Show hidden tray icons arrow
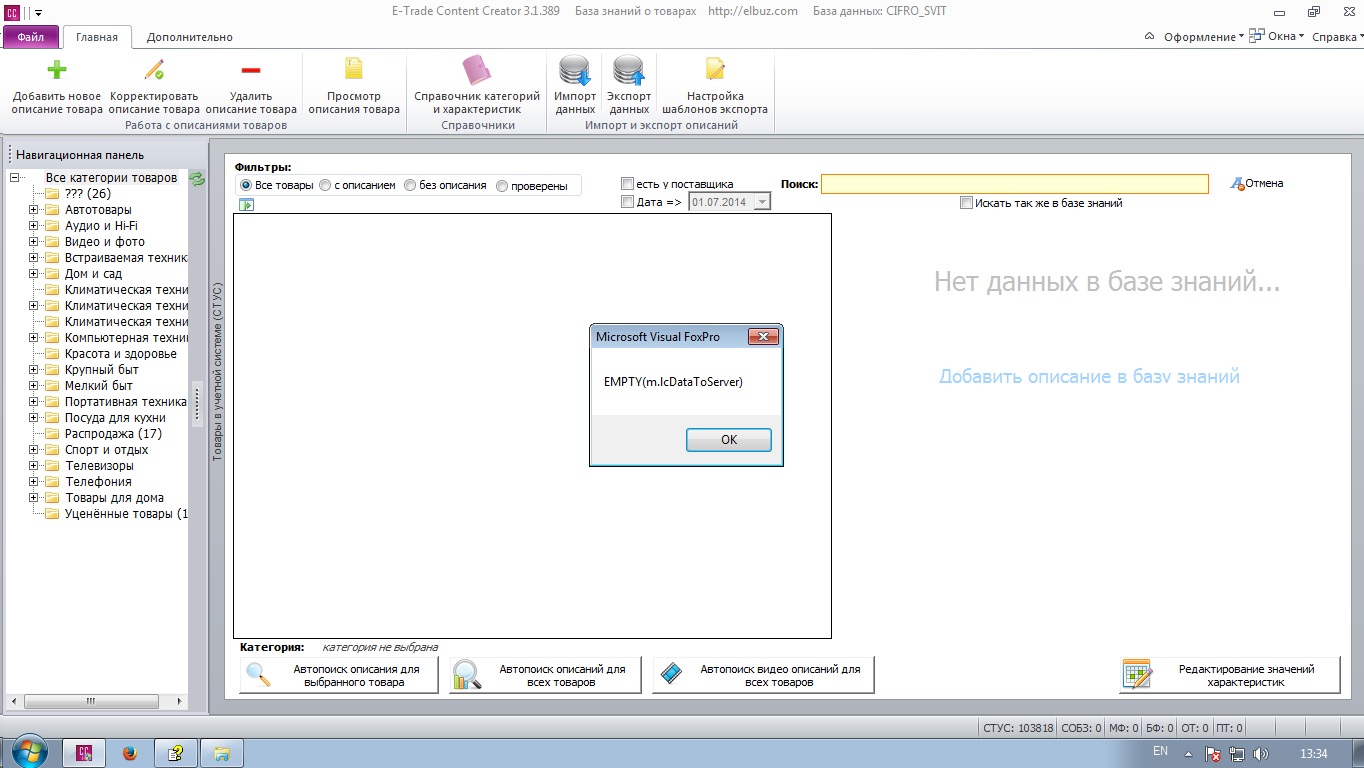 pos(1188,753)
